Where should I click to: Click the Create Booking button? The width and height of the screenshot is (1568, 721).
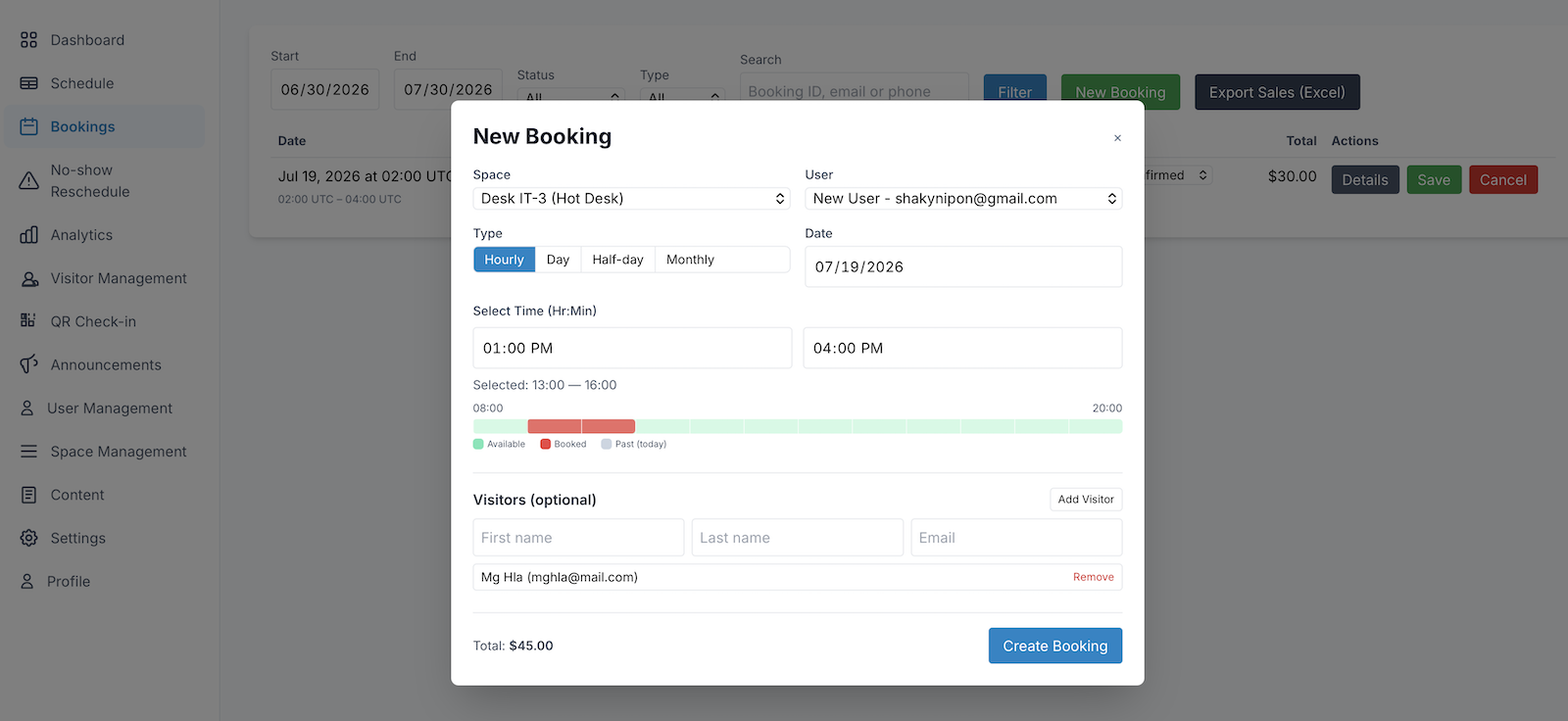tap(1055, 646)
